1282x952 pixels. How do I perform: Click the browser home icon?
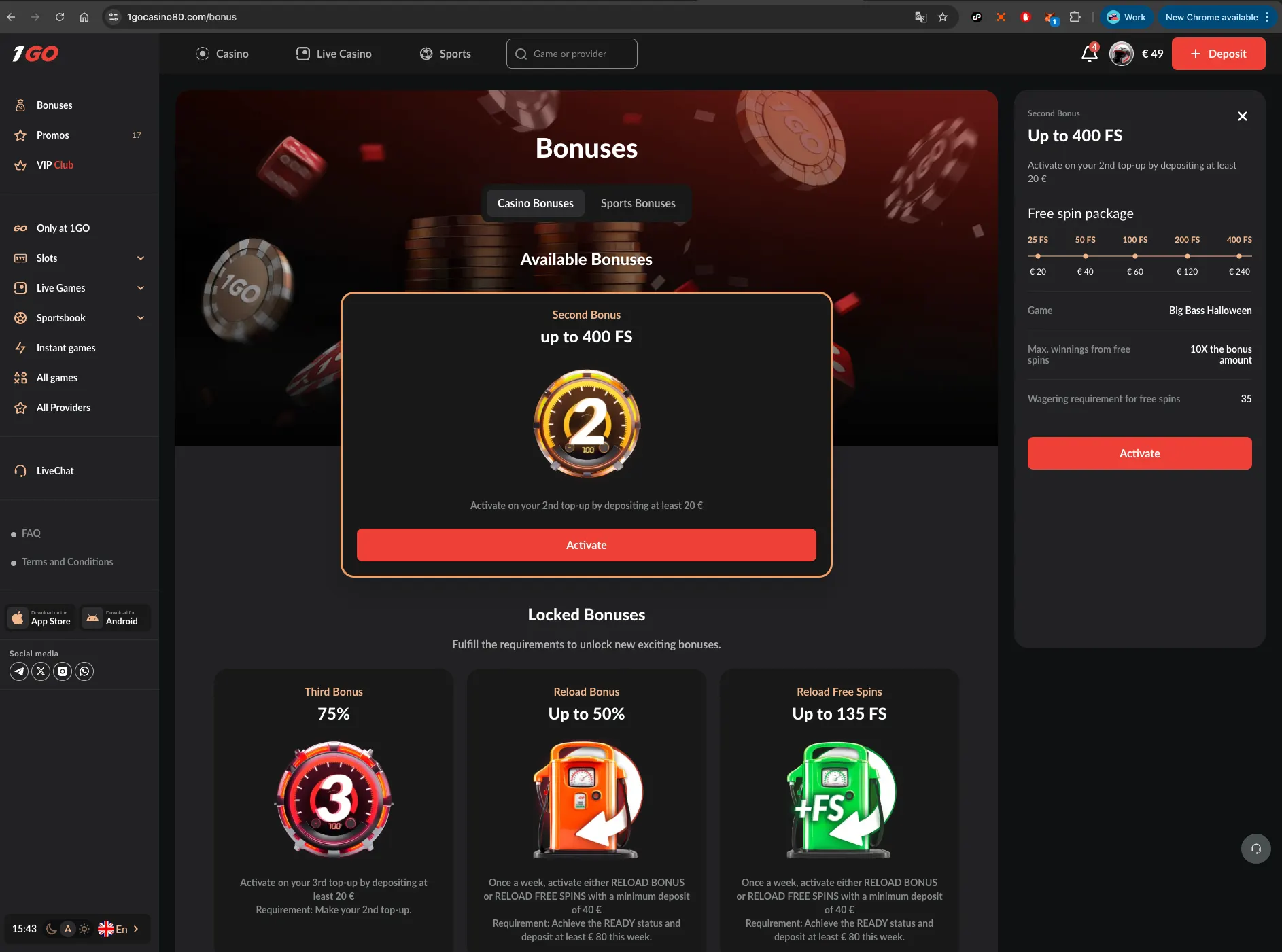pos(84,17)
